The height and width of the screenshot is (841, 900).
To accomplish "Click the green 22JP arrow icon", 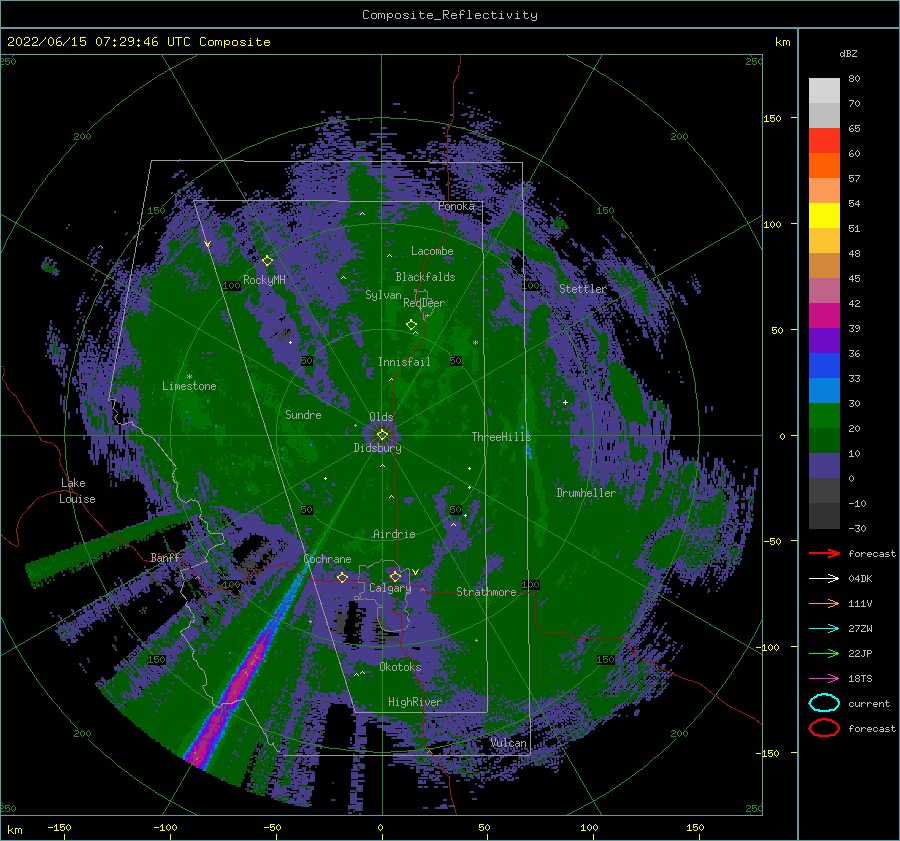I will click(824, 653).
